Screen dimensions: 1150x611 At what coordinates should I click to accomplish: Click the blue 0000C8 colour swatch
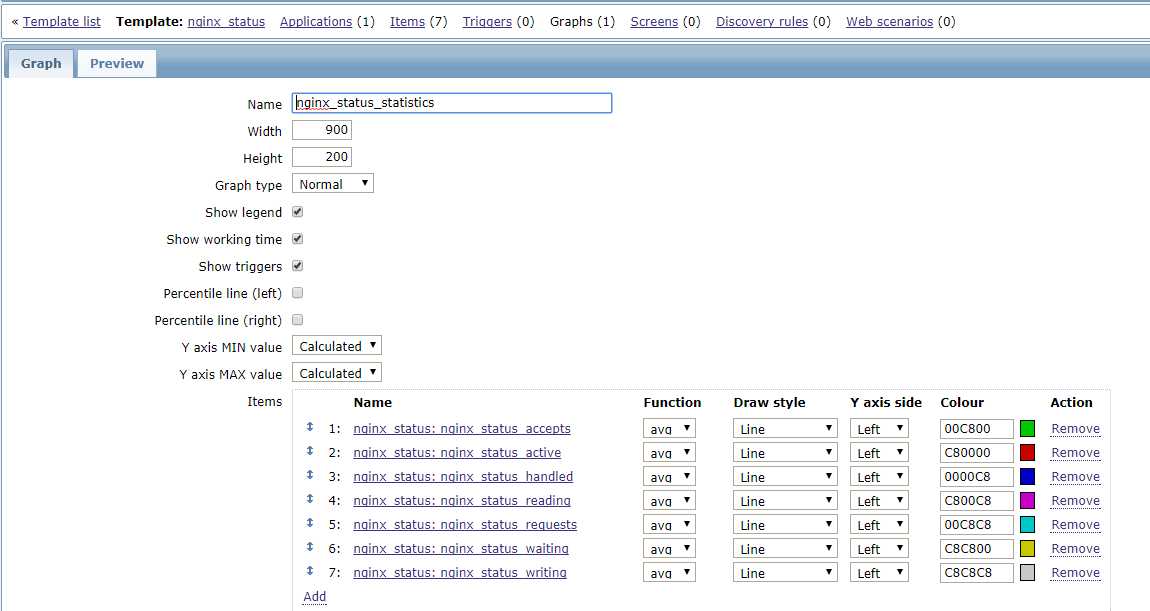point(1028,477)
